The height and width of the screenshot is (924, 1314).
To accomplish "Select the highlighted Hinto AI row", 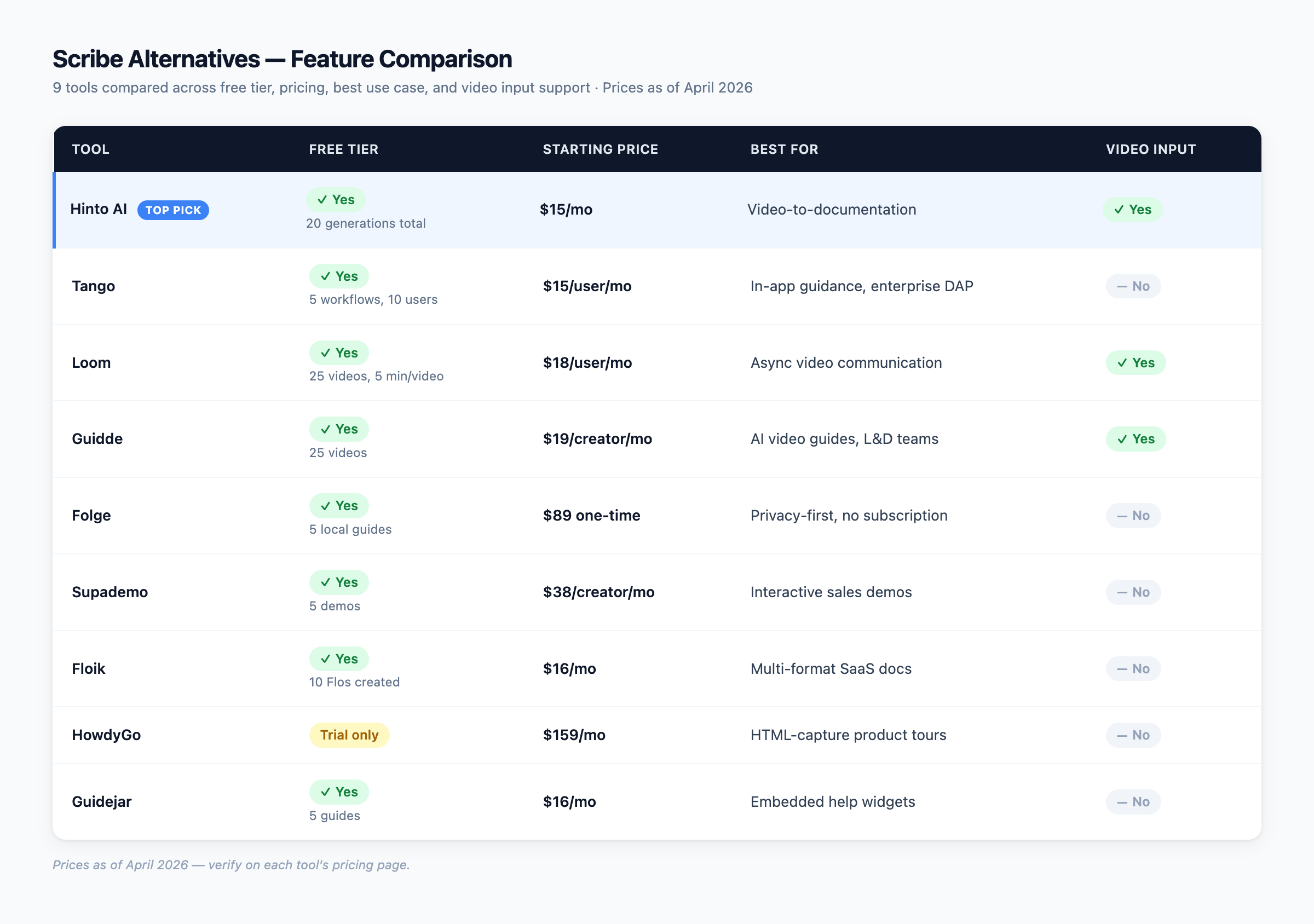I will (657, 210).
